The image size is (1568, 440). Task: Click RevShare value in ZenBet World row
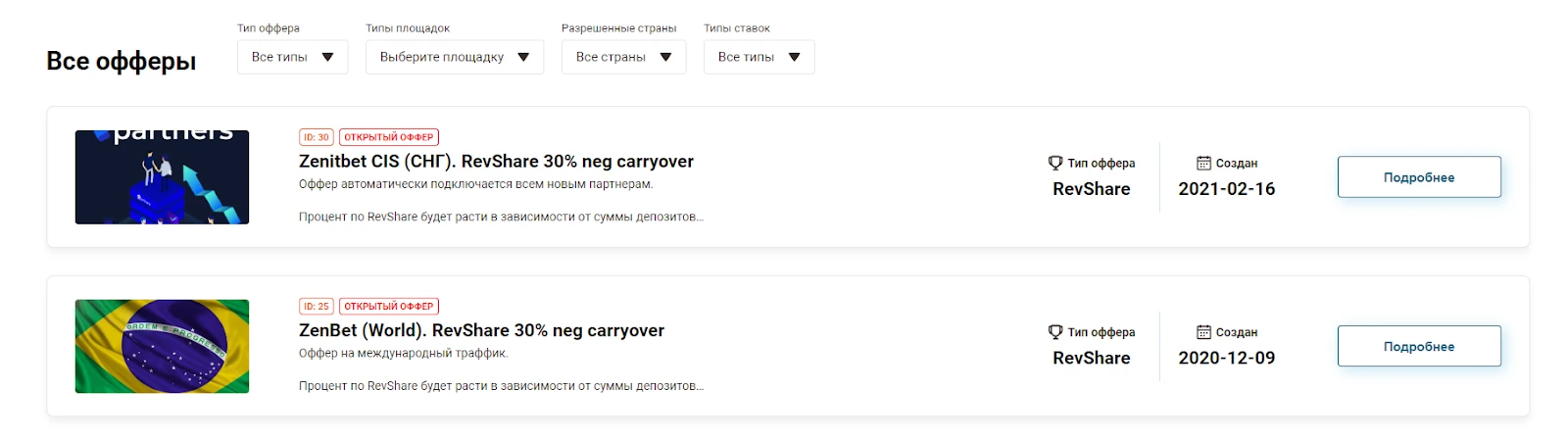[1092, 359]
